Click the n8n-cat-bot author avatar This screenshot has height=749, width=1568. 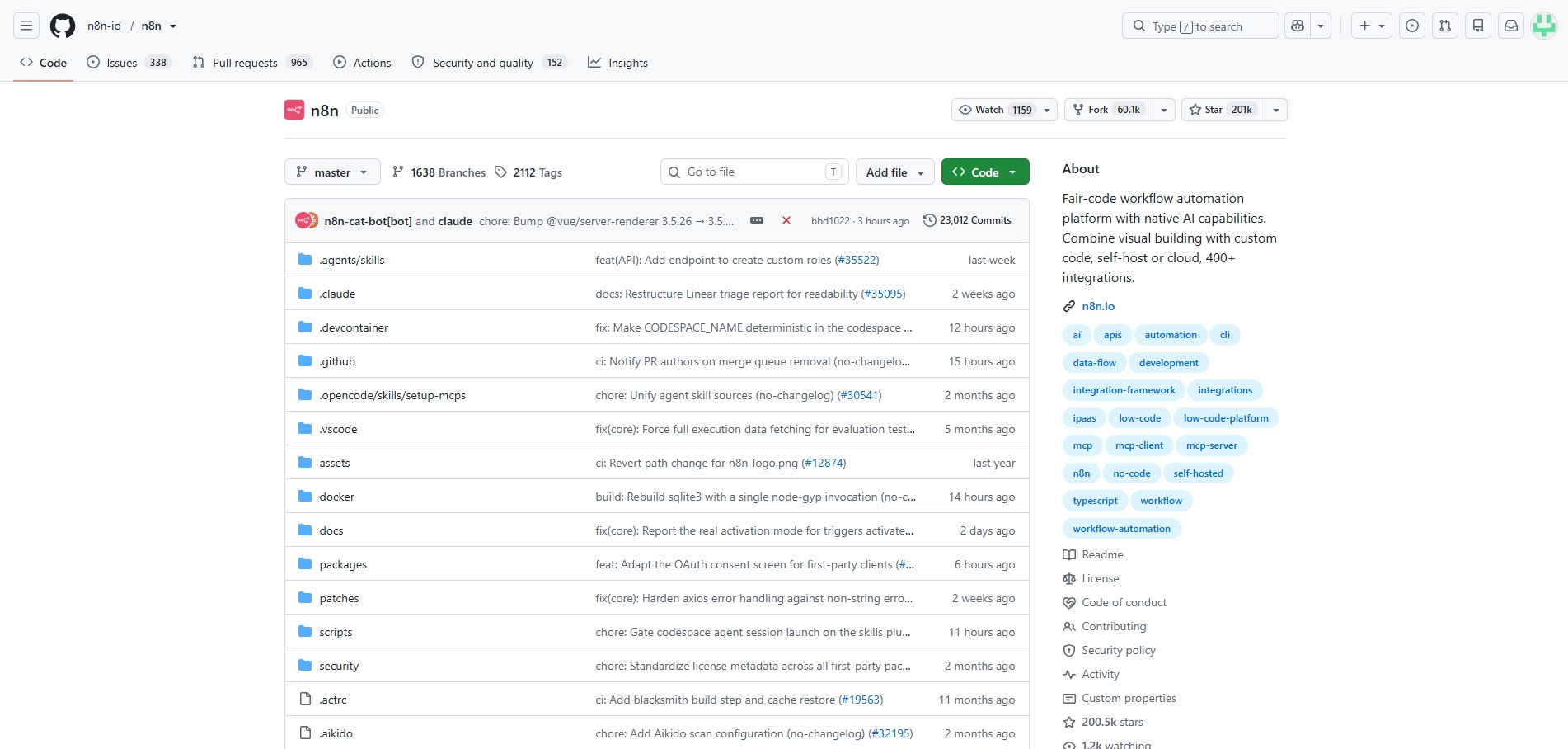[x=305, y=220]
